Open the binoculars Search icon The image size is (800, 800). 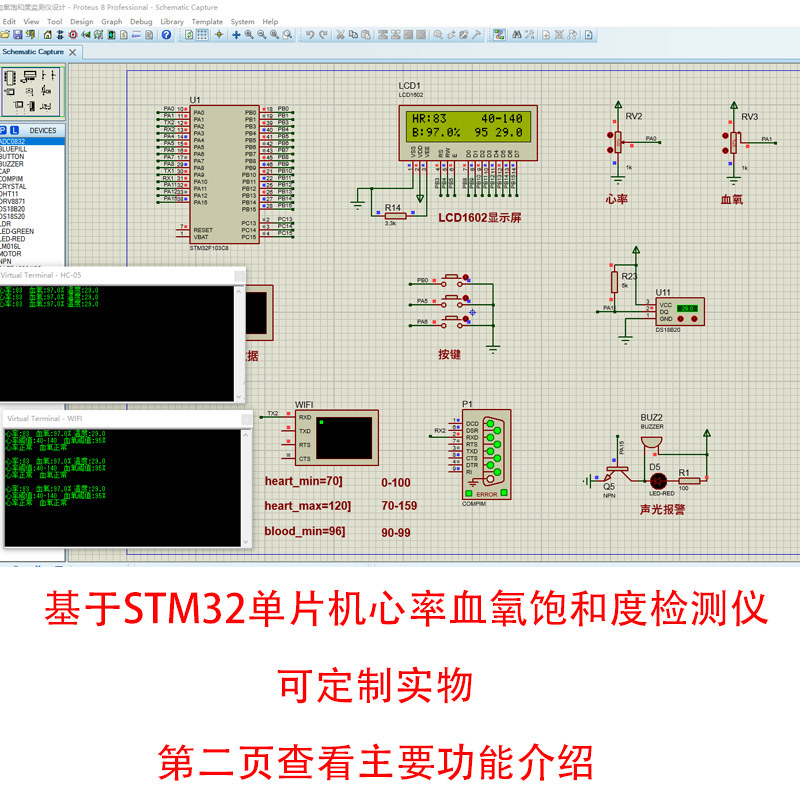(x=517, y=35)
